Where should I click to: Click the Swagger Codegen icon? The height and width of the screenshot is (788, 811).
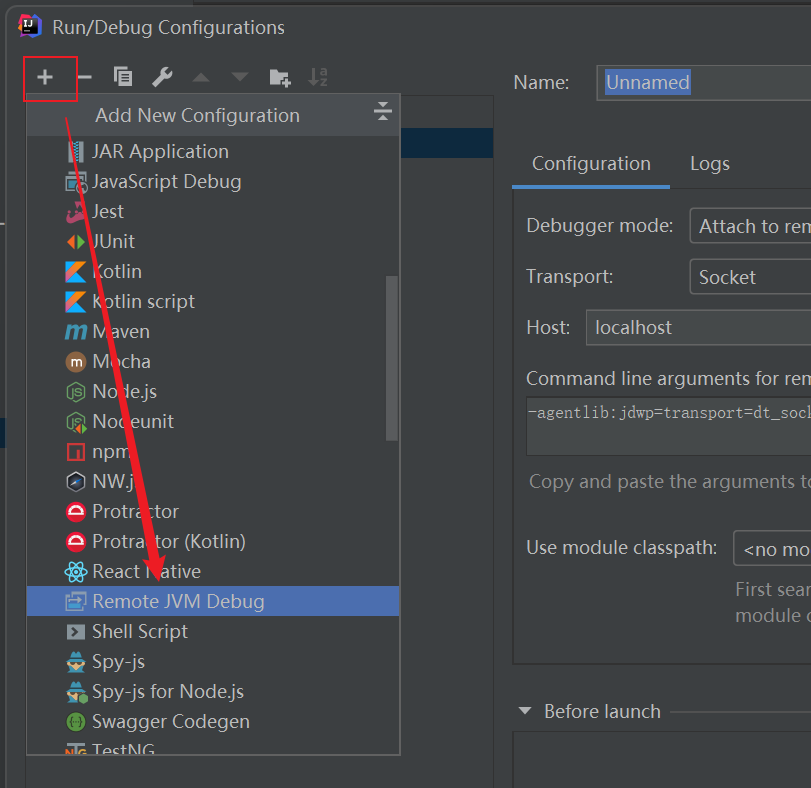76,722
